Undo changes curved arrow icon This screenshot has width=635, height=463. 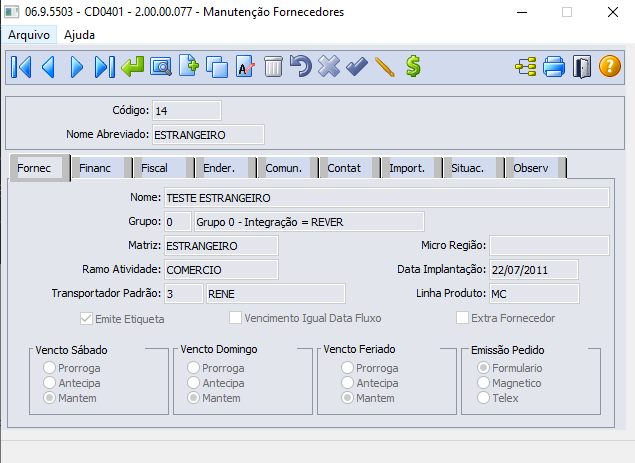(301, 66)
